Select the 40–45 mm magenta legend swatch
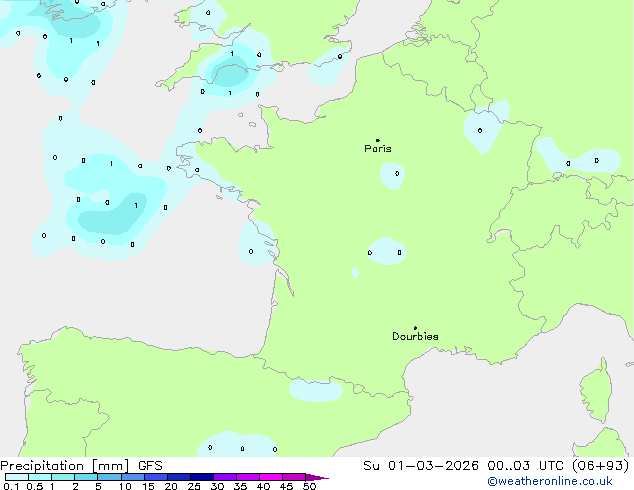The image size is (634, 490). (x=271, y=477)
